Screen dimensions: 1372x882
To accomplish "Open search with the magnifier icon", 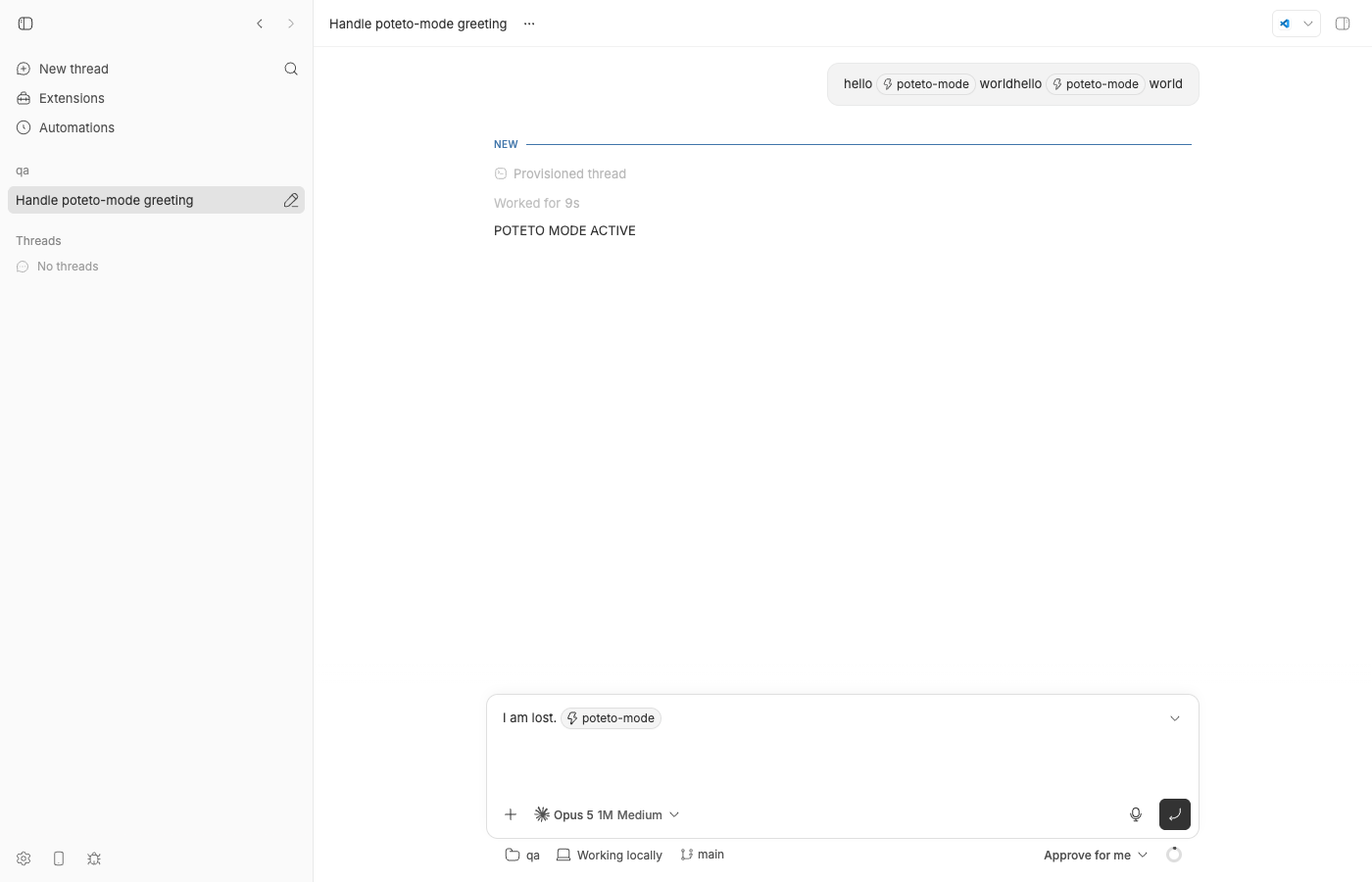I will click(291, 69).
